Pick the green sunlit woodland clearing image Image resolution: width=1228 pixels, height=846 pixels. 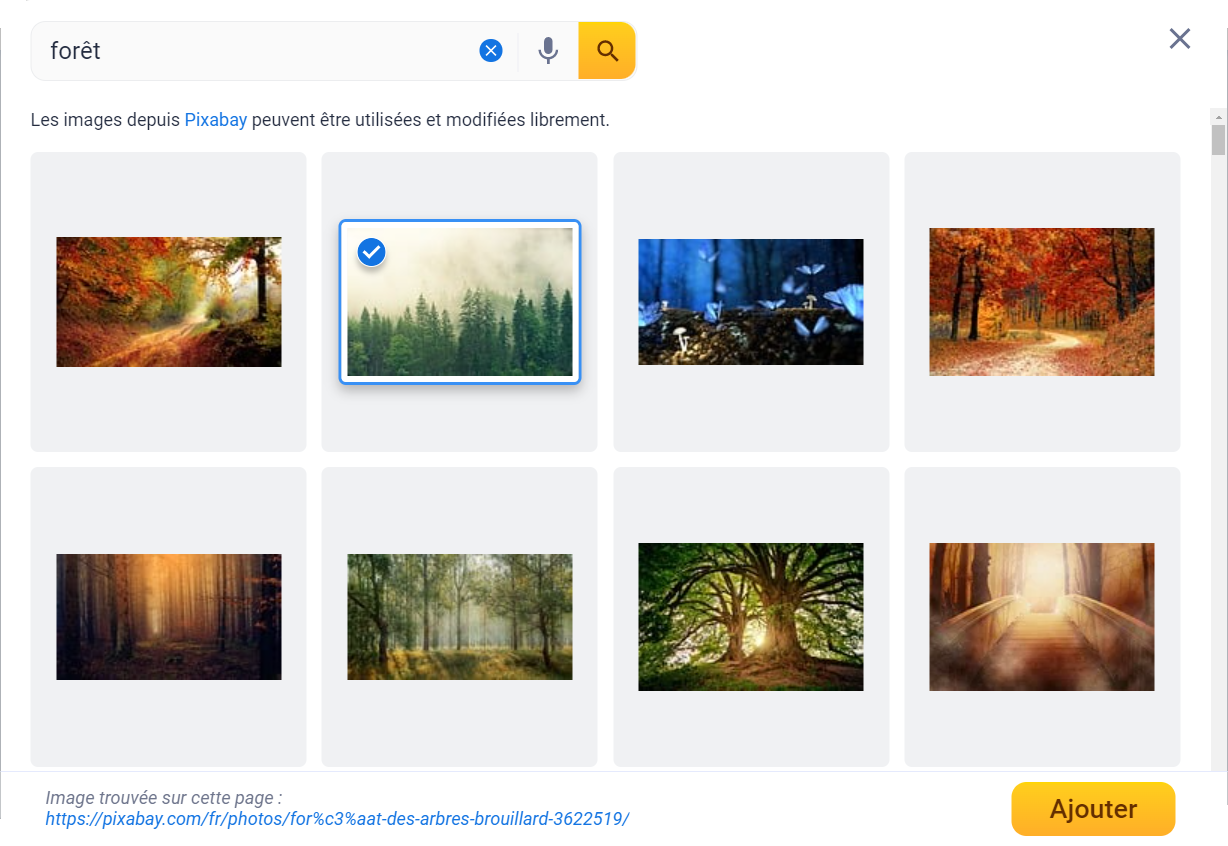pos(460,617)
